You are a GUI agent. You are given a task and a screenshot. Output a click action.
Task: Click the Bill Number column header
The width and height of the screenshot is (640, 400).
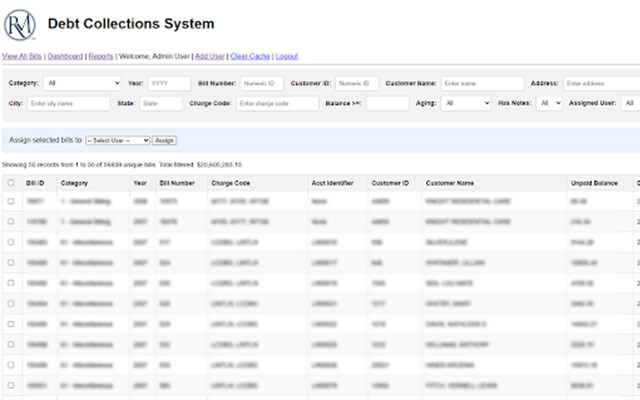coord(177,183)
